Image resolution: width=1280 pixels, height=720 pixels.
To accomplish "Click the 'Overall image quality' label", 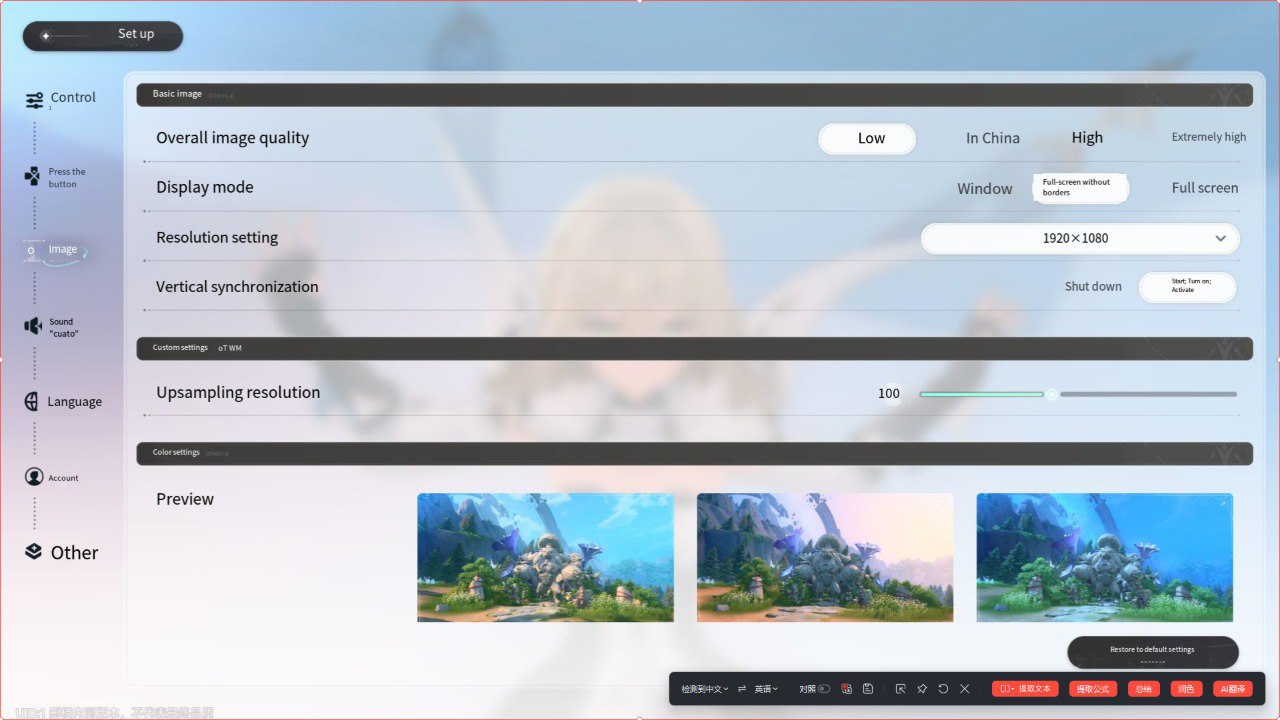I will tap(233, 138).
